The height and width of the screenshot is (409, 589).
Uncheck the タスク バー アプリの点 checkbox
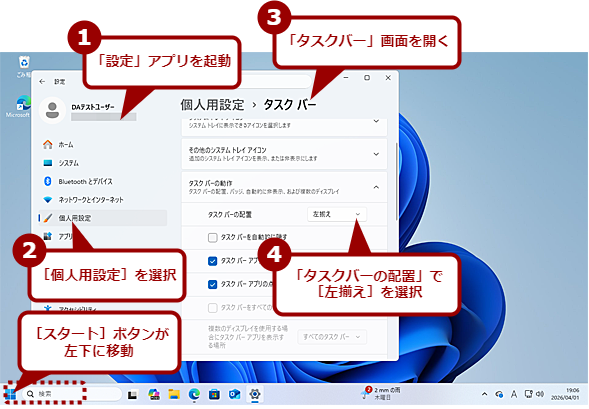coord(213,284)
